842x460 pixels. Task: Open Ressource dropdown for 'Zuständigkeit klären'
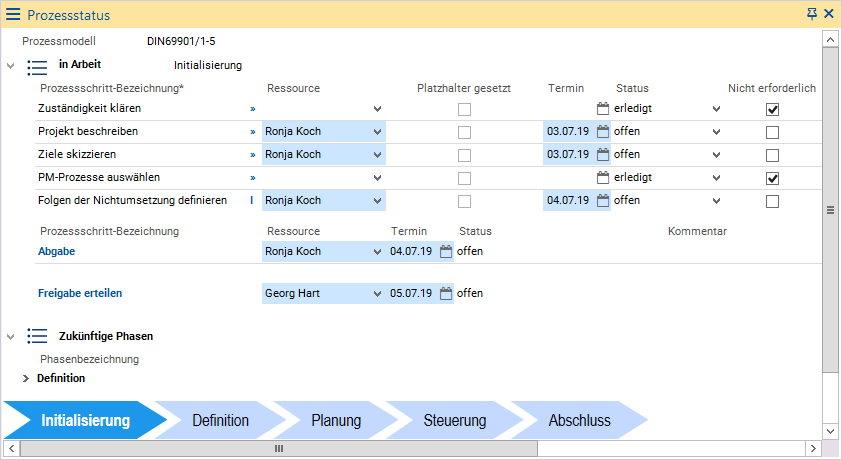(x=378, y=109)
